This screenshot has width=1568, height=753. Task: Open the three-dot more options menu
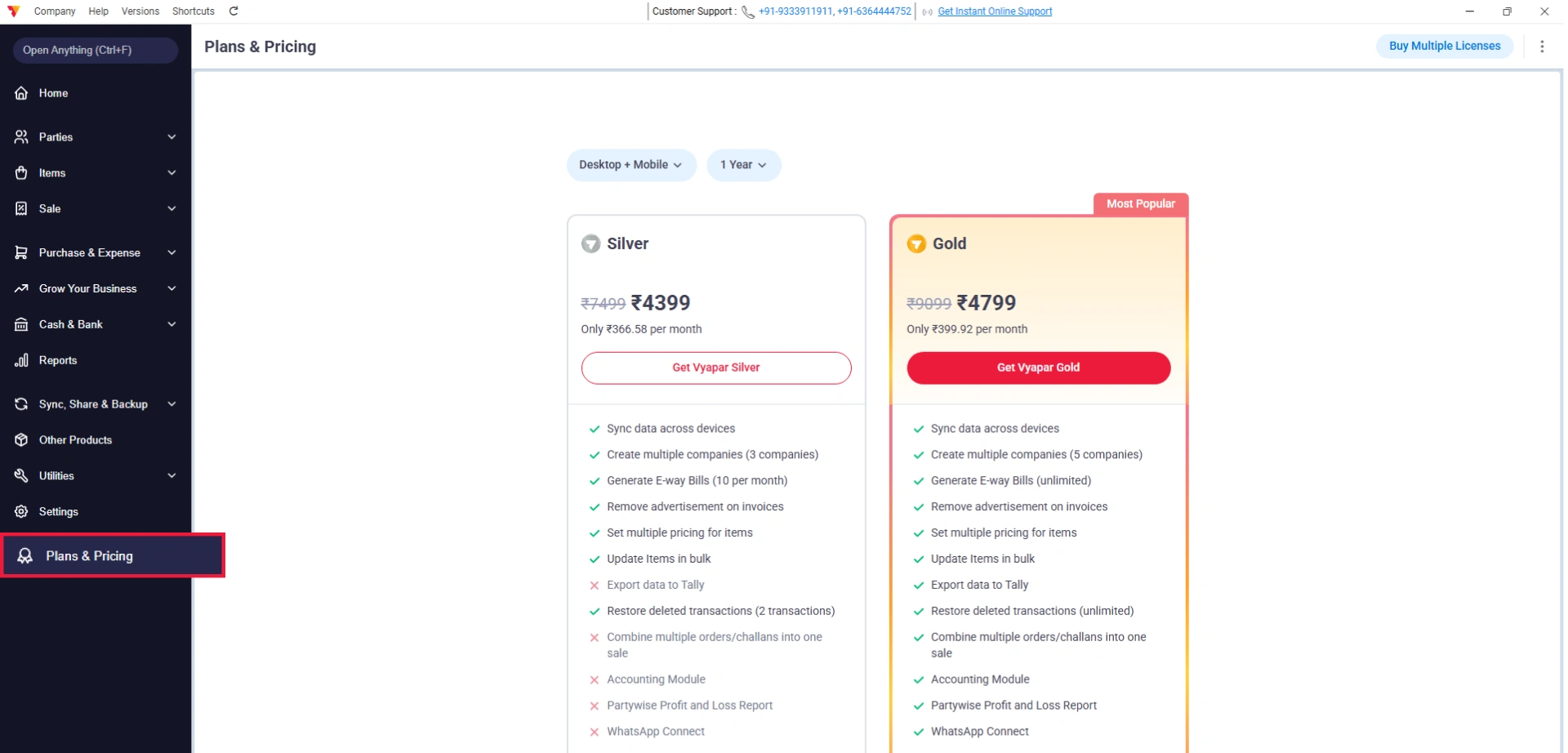coord(1542,47)
